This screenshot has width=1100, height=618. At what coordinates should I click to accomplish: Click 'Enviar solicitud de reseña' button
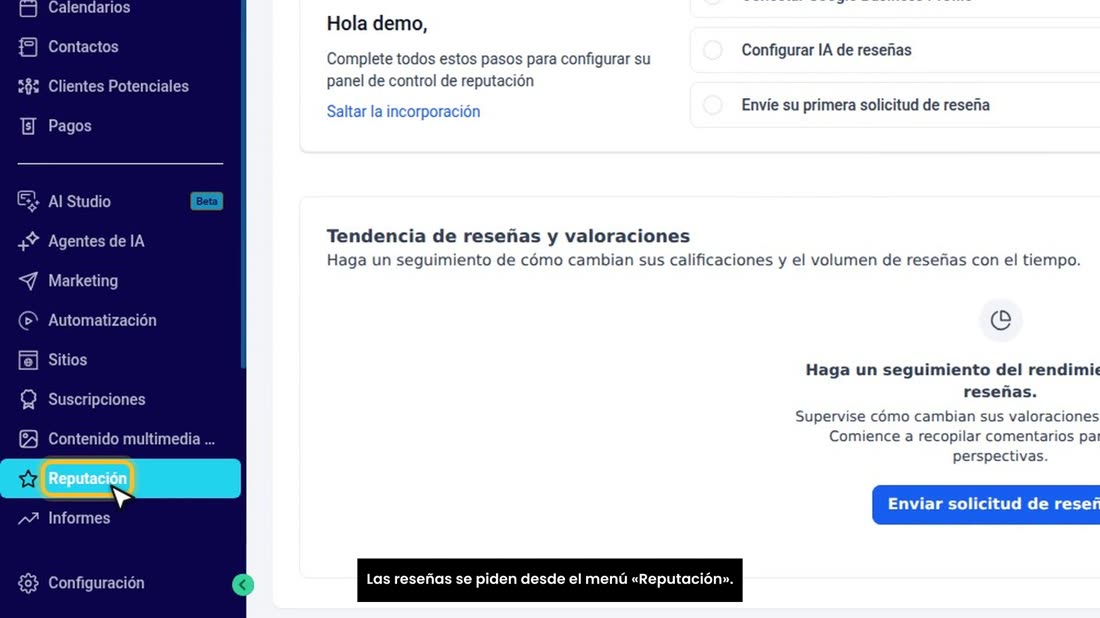[x=986, y=504]
